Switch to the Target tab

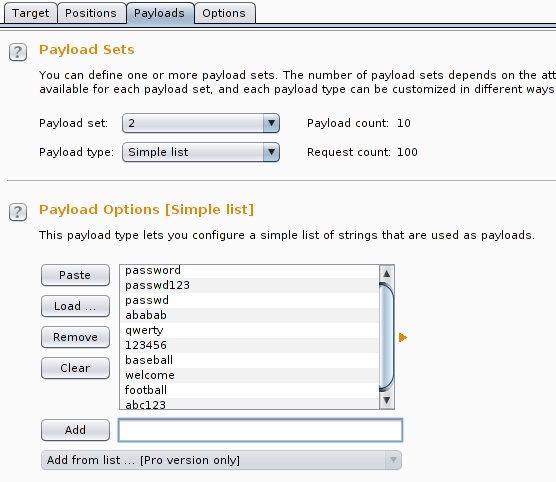tap(30, 13)
